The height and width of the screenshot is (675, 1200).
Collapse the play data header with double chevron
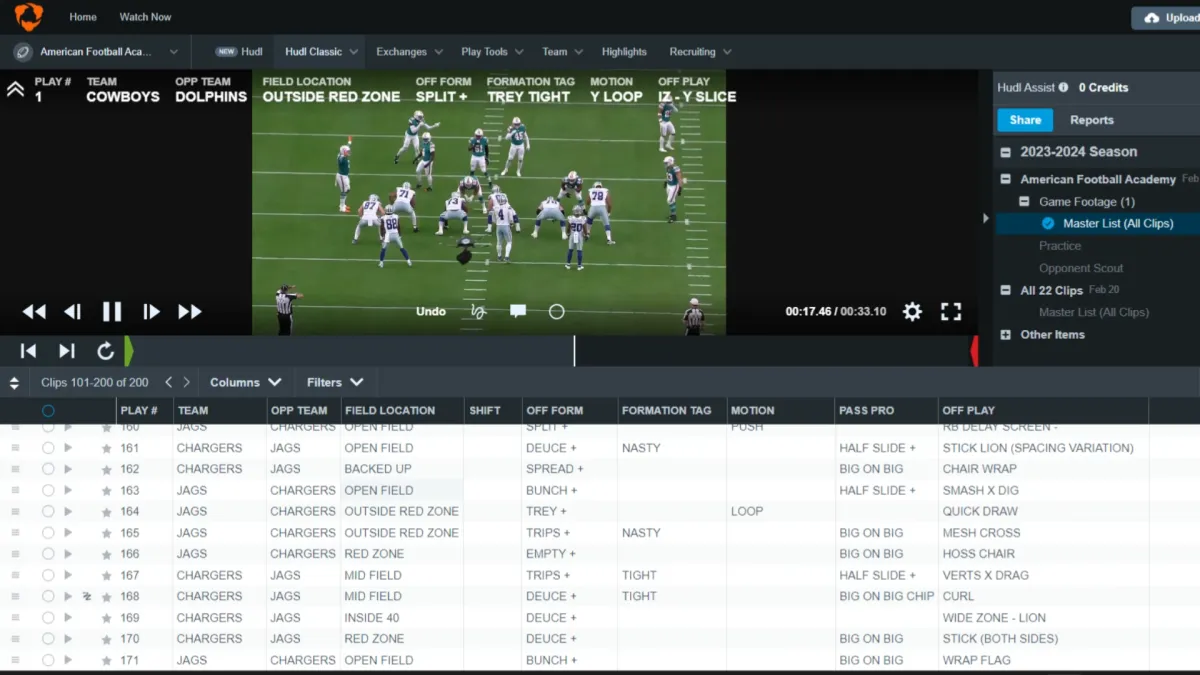point(15,89)
